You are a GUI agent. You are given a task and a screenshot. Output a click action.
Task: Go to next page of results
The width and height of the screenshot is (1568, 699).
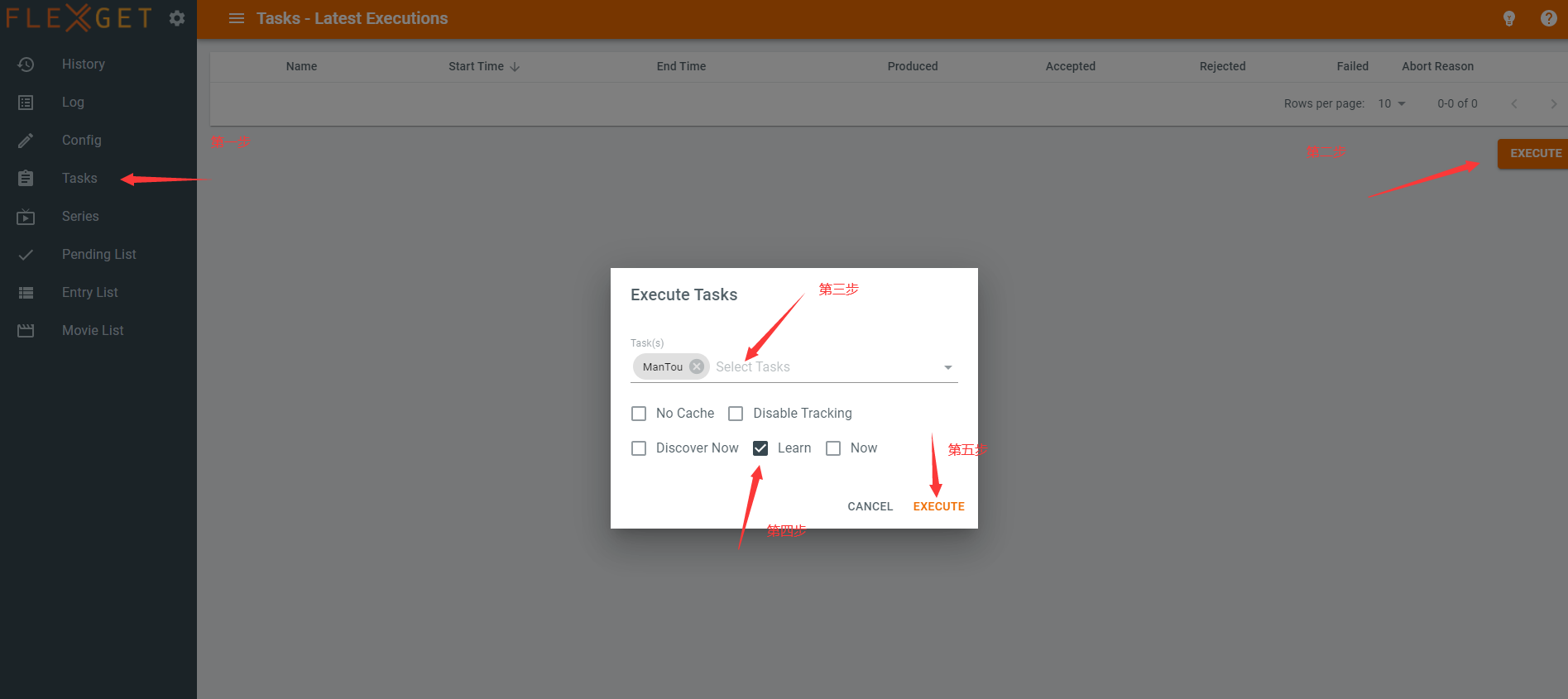click(1553, 103)
